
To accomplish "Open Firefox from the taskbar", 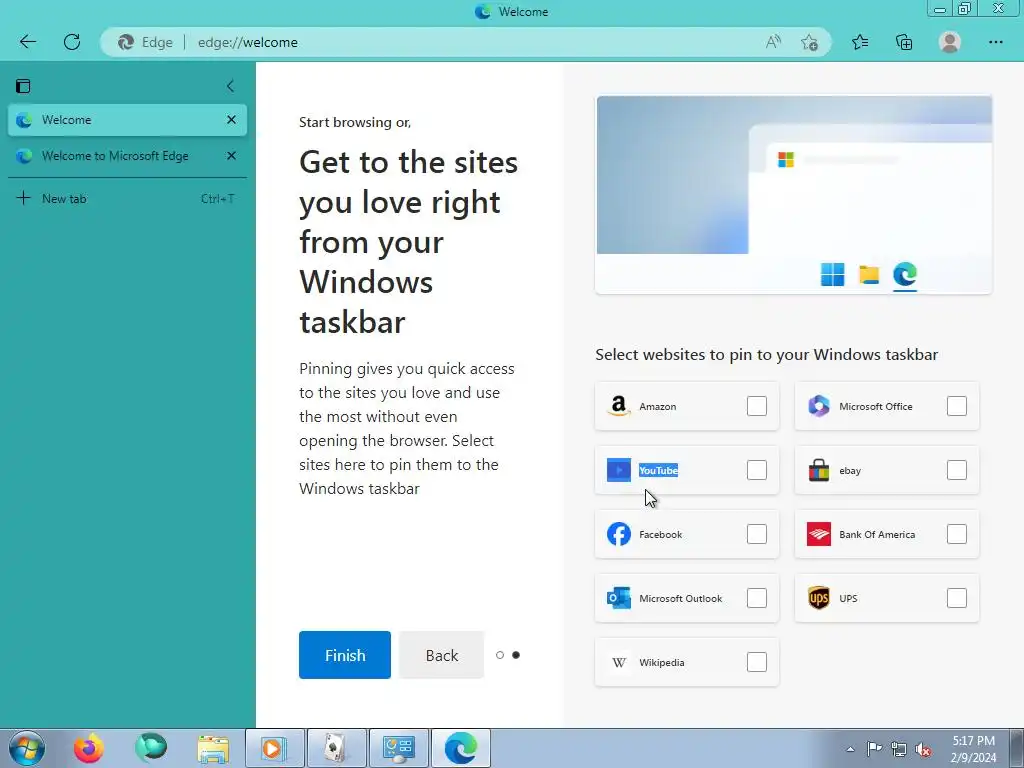I will coord(88,748).
